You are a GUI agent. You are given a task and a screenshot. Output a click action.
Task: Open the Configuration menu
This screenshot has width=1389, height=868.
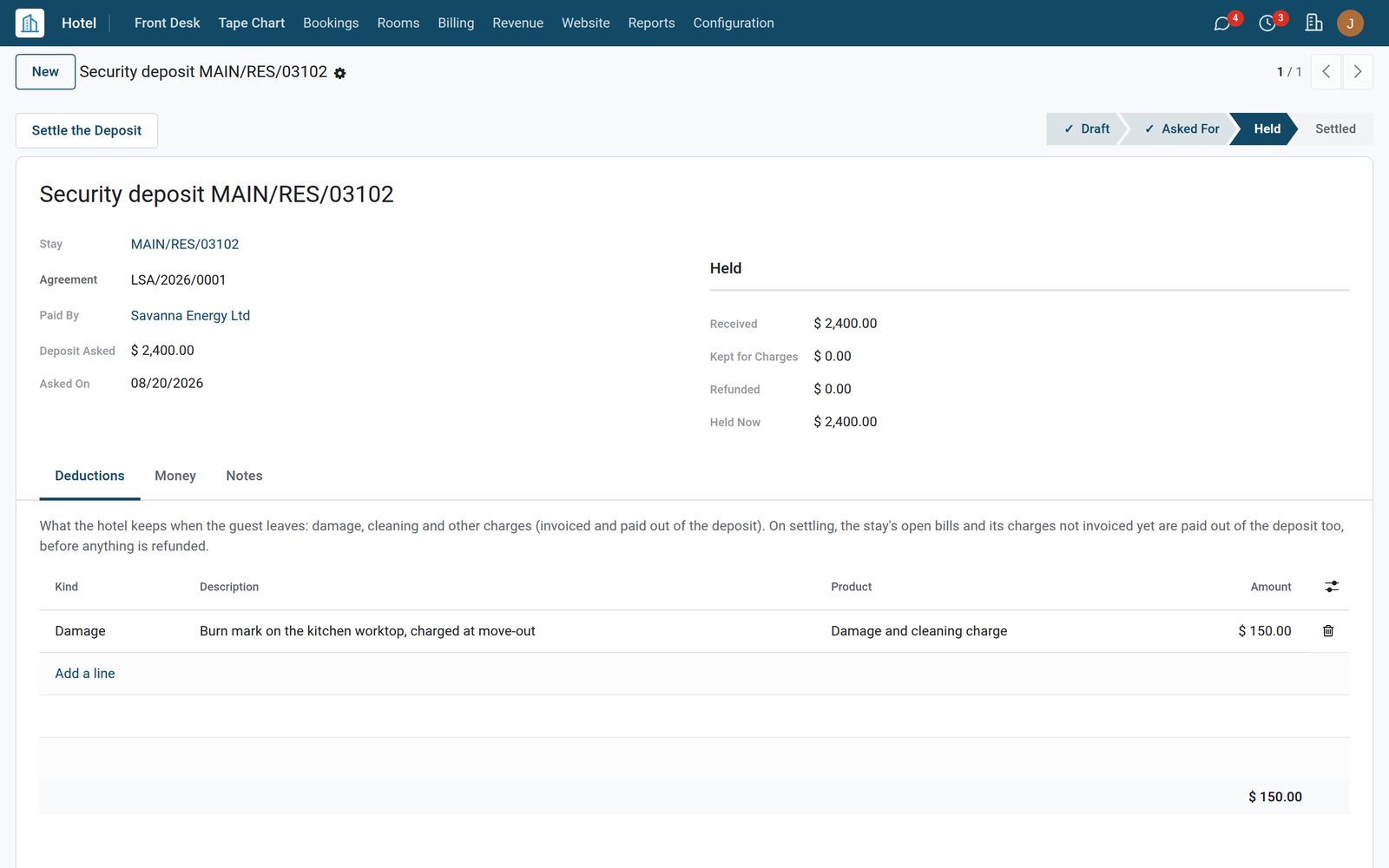(x=734, y=23)
